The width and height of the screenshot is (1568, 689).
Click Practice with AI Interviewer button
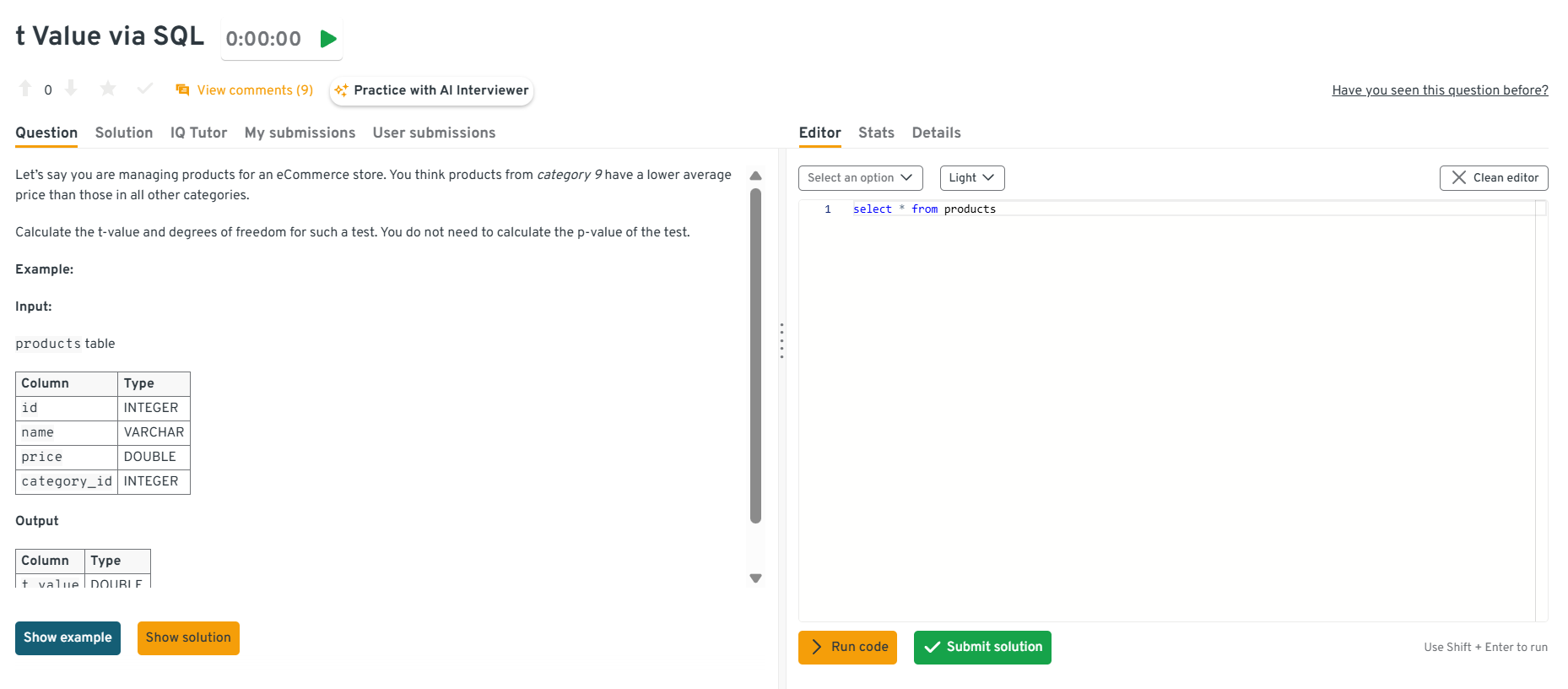[x=432, y=90]
